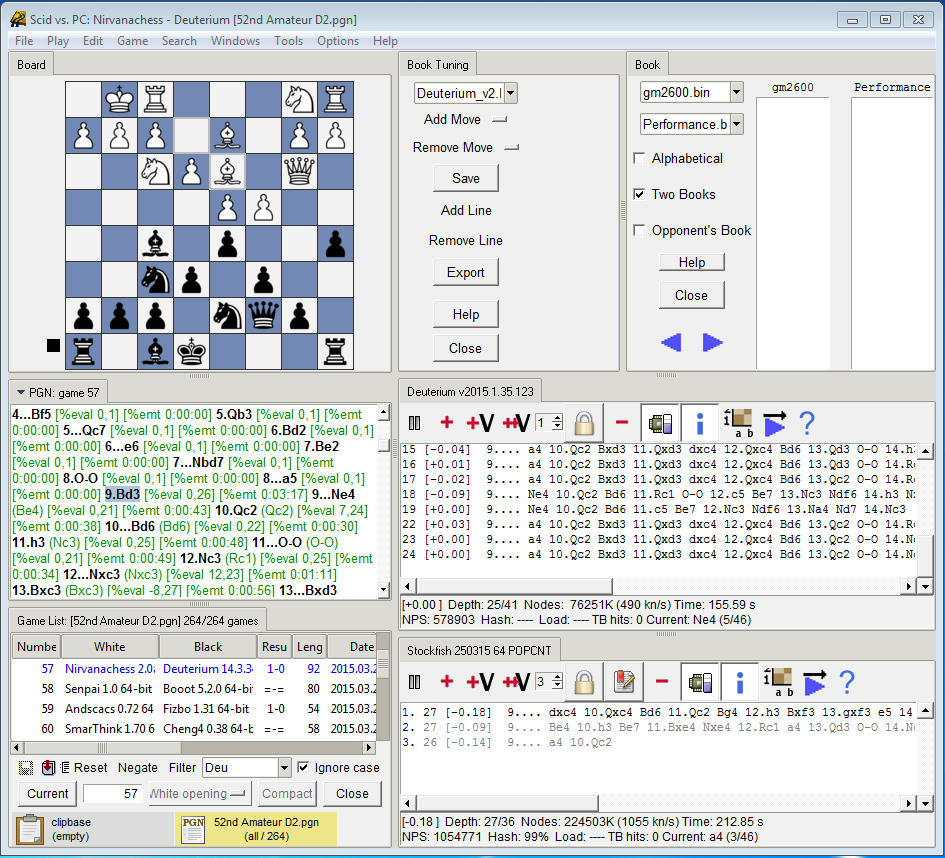Click the blue play-arrow icon in Stockfish toolbar
The image size is (945, 858).
pyautogui.click(x=814, y=682)
